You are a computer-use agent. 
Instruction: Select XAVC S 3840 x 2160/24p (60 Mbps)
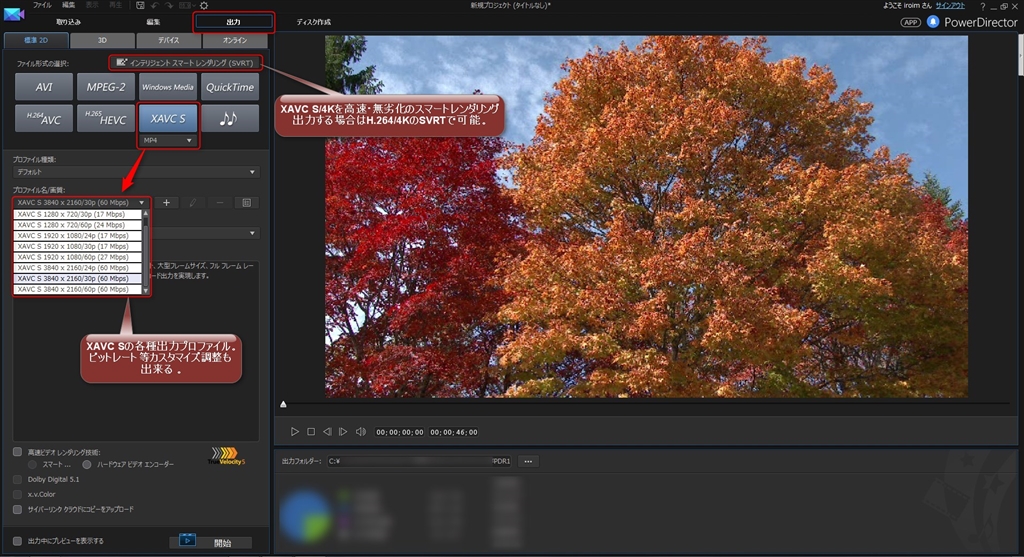(77, 268)
